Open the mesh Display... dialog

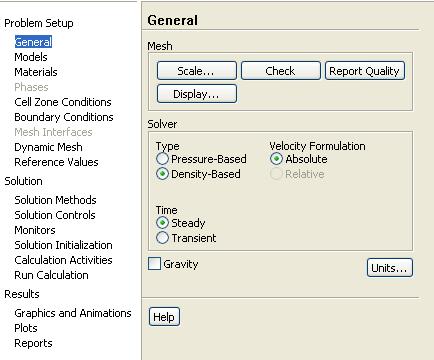(197, 94)
